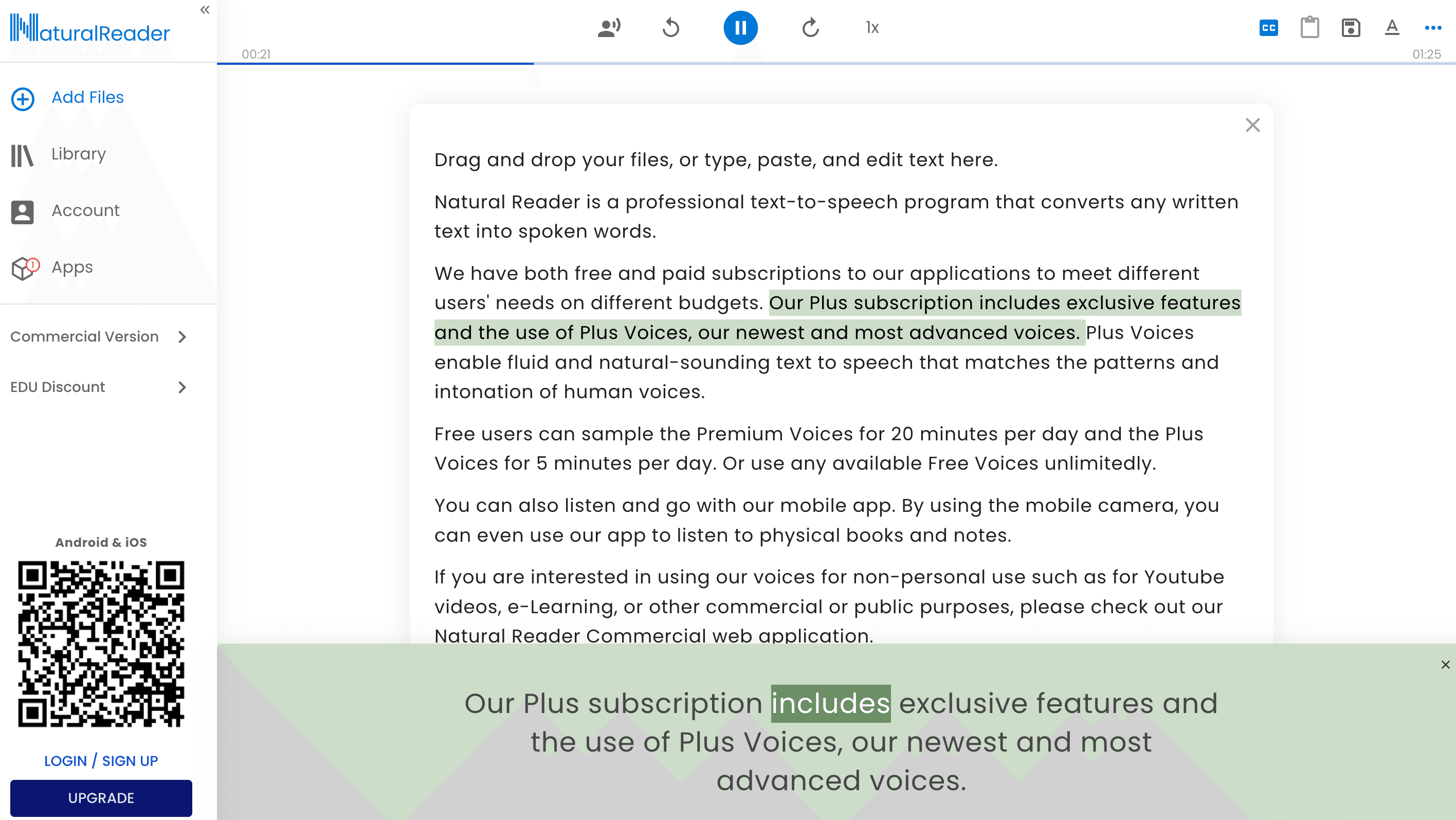Open the voice selection icon
1456x820 pixels.
pos(609,27)
